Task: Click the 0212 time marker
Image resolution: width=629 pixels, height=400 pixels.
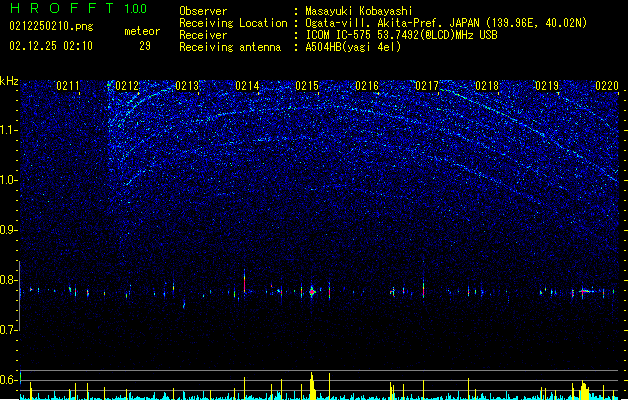Action: coord(127,85)
